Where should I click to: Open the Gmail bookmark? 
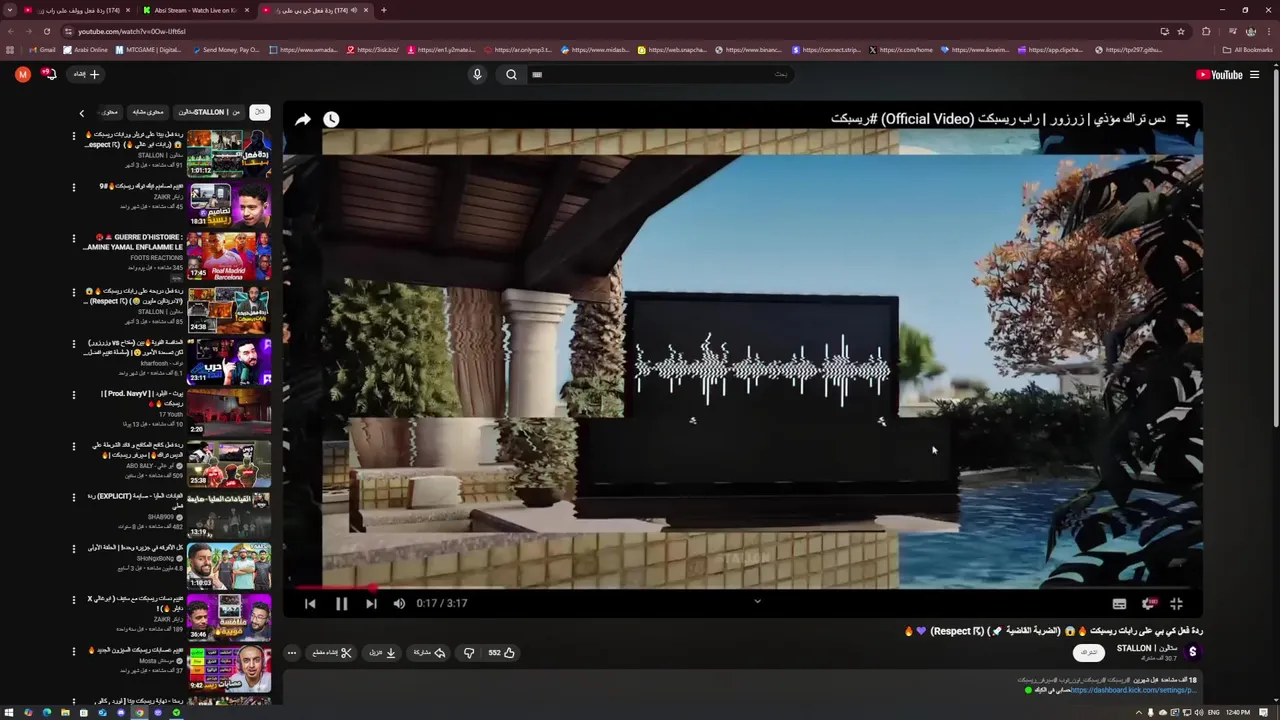(x=42, y=50)
